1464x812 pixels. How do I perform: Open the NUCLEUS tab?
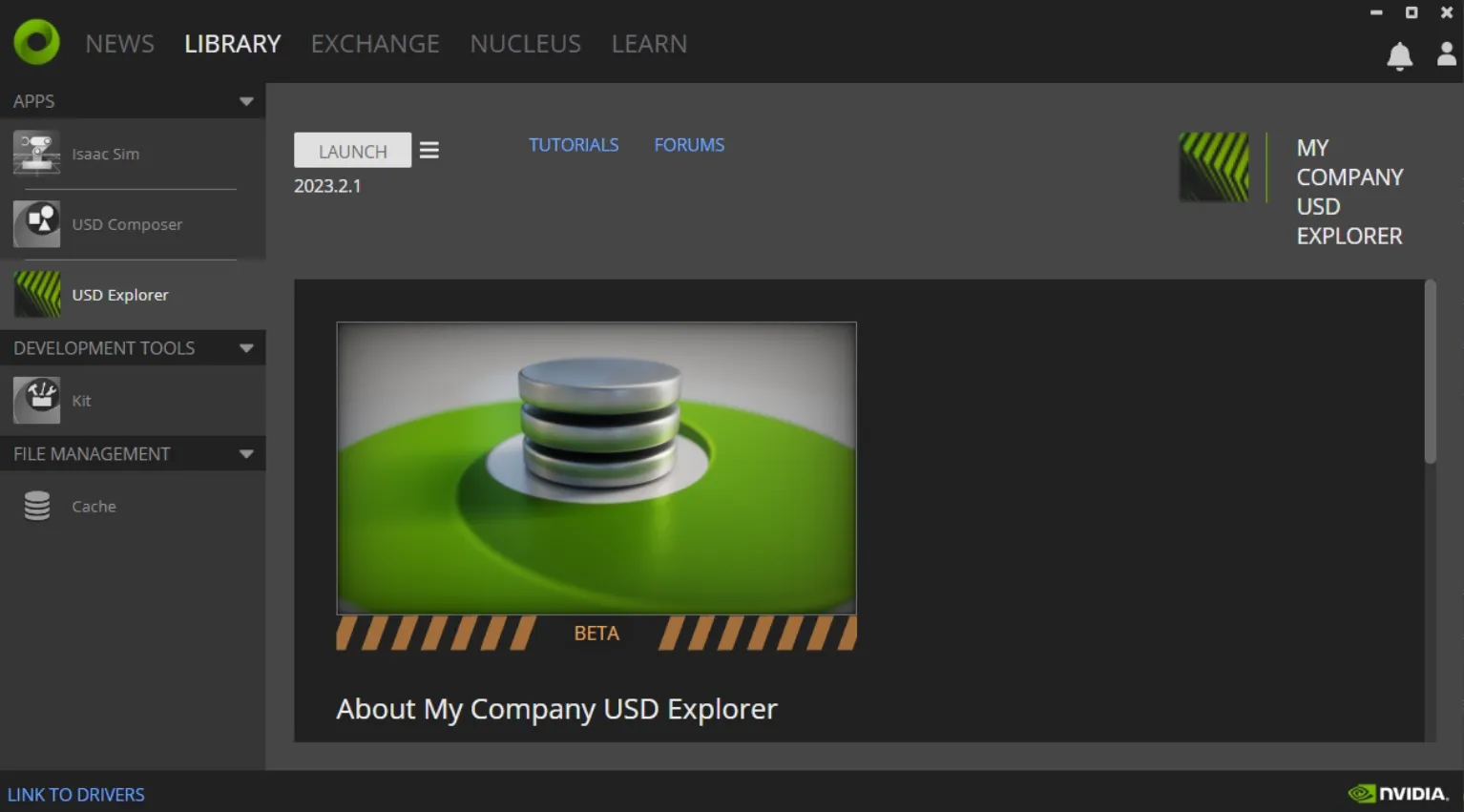click(525, 44)
